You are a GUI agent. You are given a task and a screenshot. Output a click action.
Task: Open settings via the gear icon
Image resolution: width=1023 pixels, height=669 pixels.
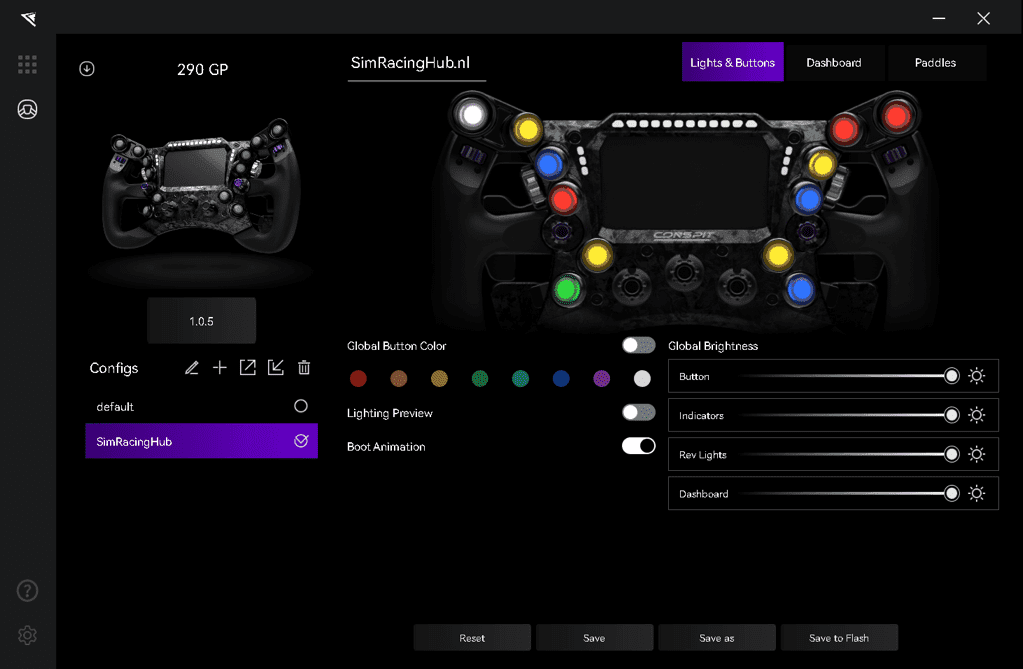coord(27,635)
